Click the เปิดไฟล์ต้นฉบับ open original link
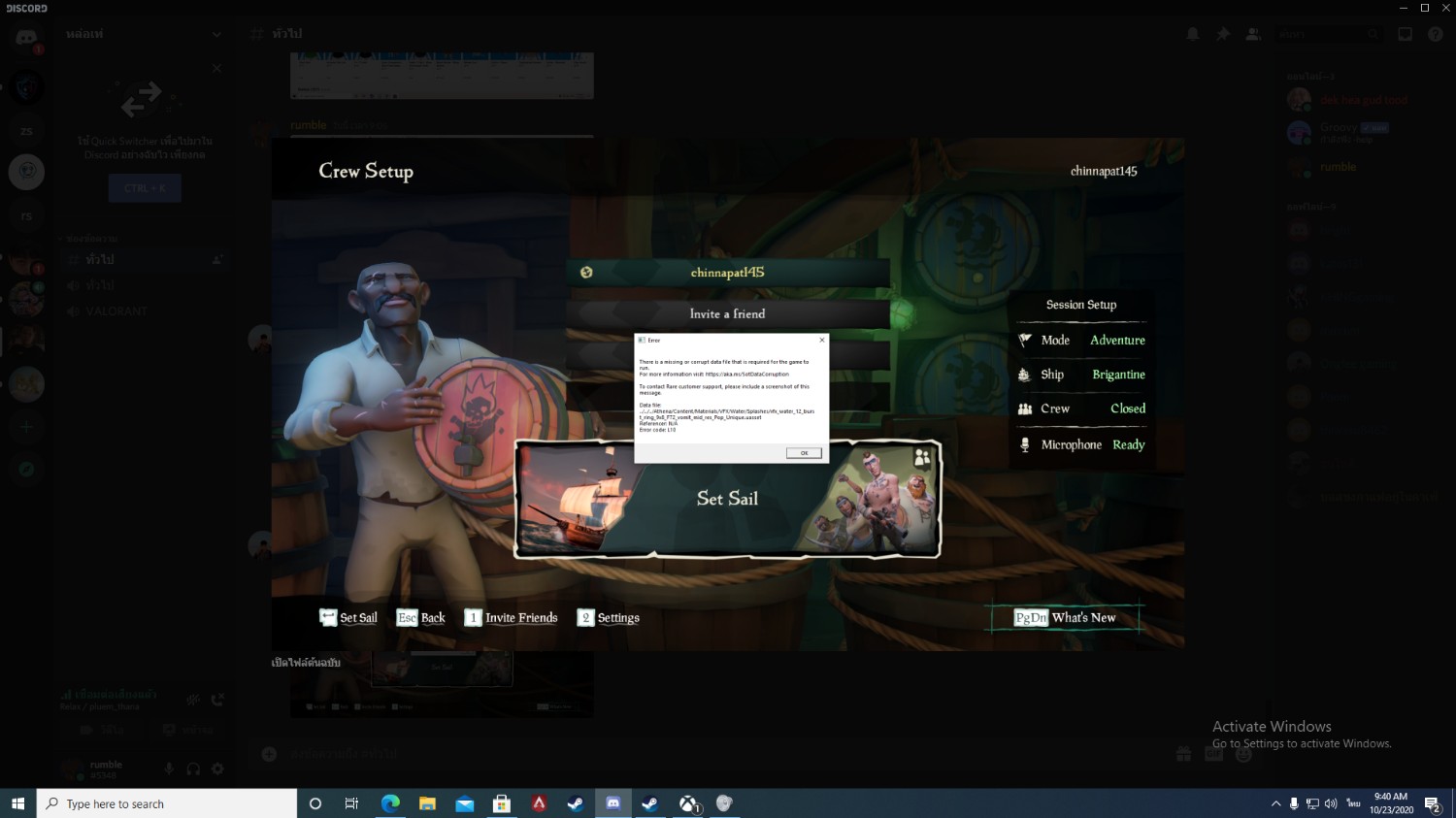The width and height of the screenshot is (1456, 818). point(306,663)
